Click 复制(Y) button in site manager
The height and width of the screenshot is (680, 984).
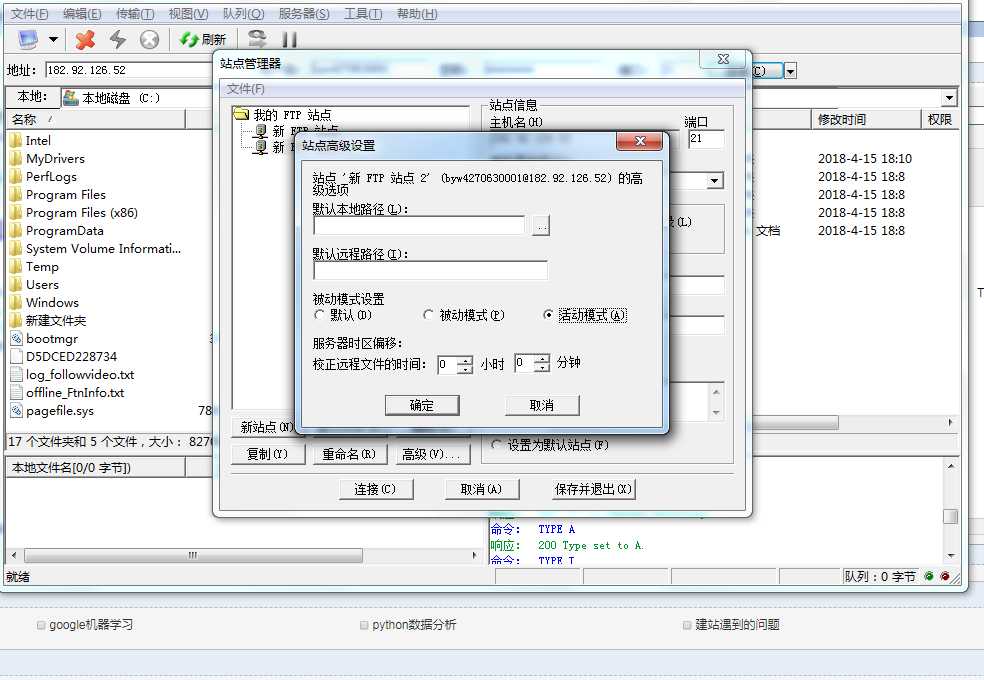[x=268, y=454]
